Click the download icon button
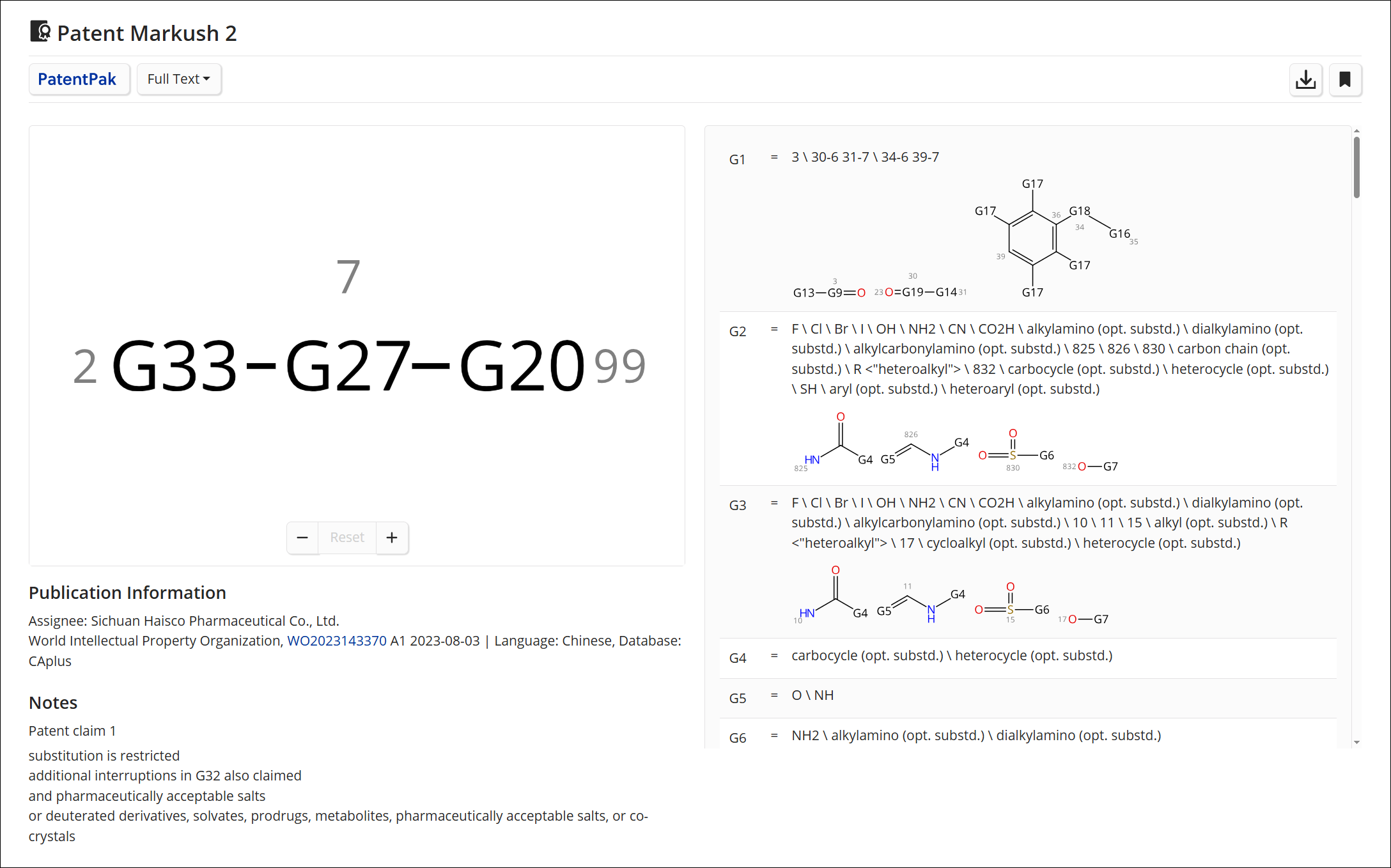This screenshot has height=868, width=1391. click(1305, 80)
